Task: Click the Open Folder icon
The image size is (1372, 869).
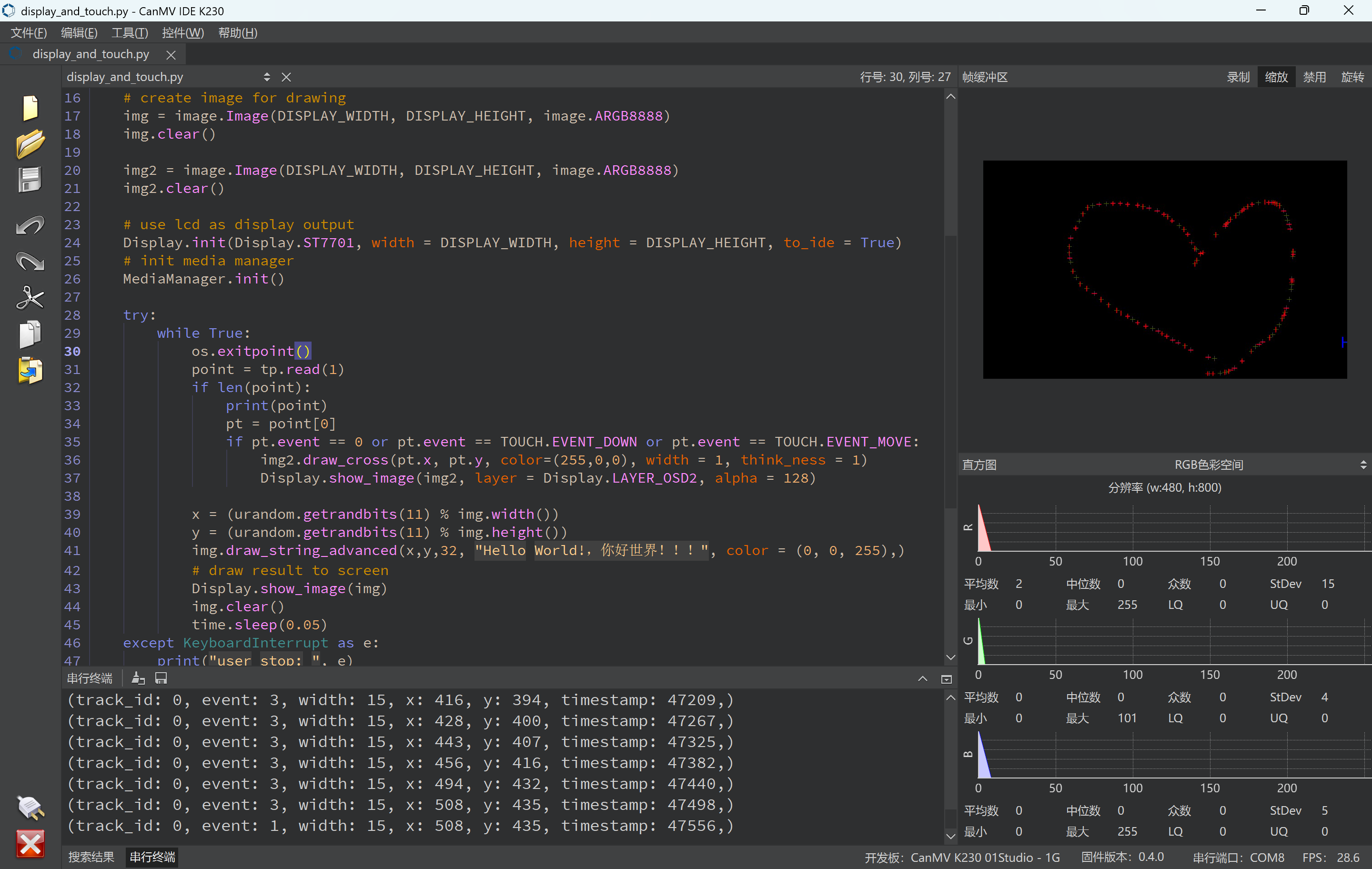Action: 30,144
